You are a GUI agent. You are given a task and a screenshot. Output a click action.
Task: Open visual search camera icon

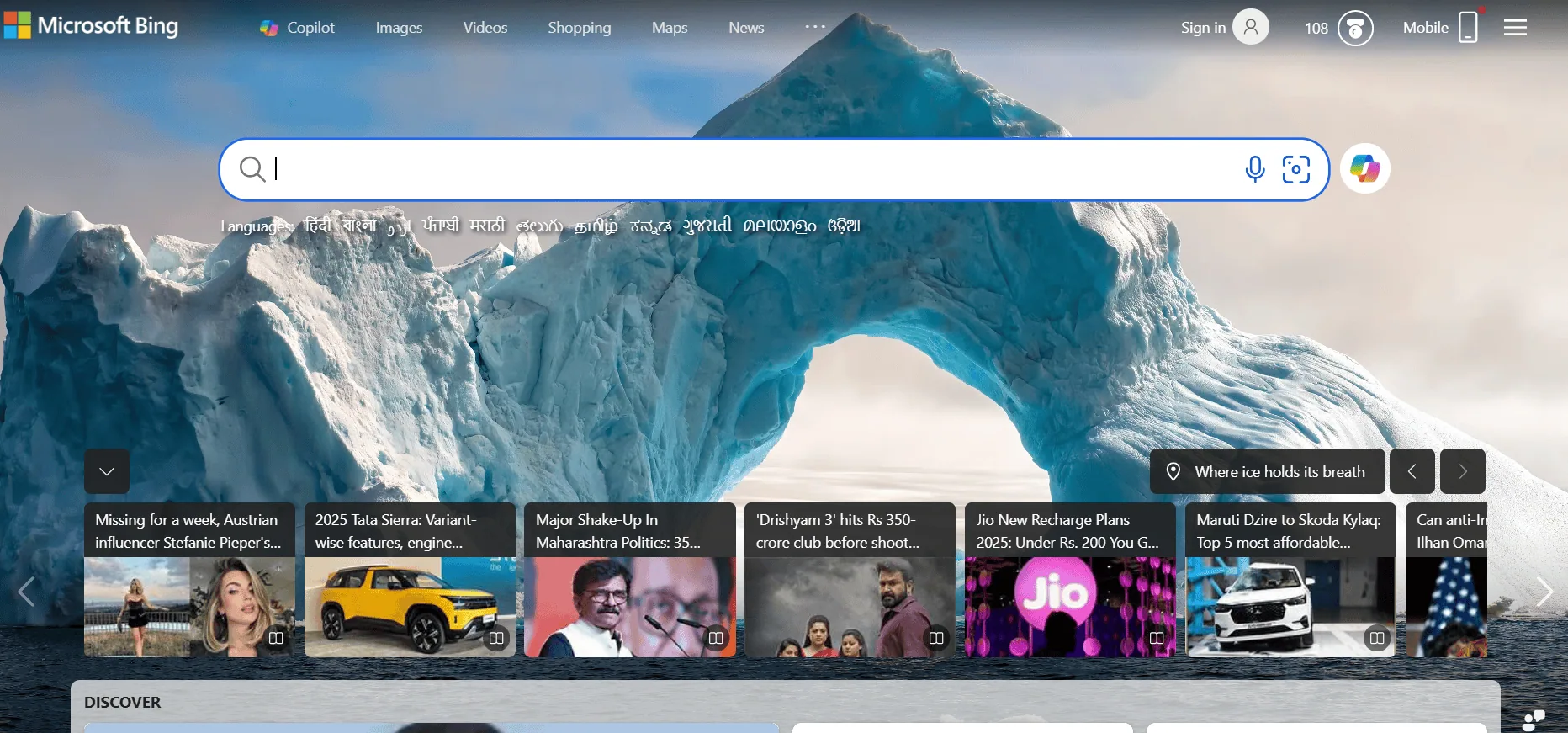[x=1295, y=169]
